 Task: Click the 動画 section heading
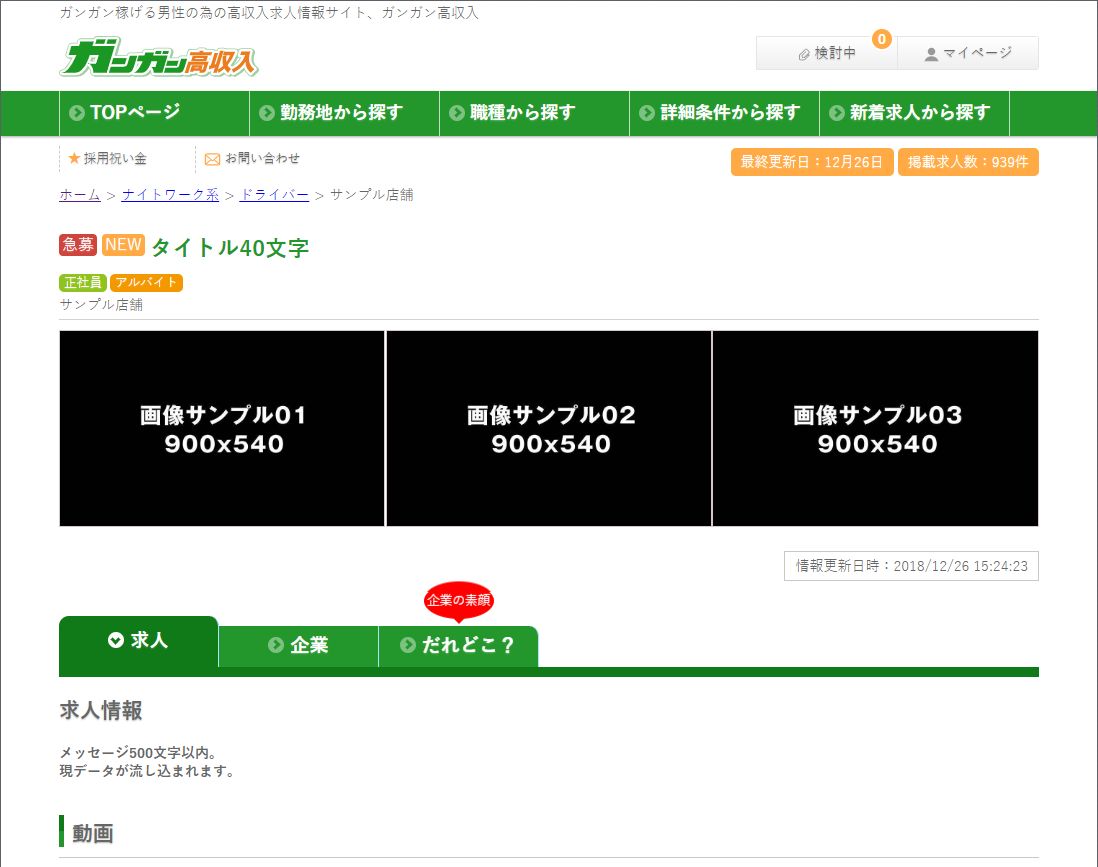(x=92, y=833)
